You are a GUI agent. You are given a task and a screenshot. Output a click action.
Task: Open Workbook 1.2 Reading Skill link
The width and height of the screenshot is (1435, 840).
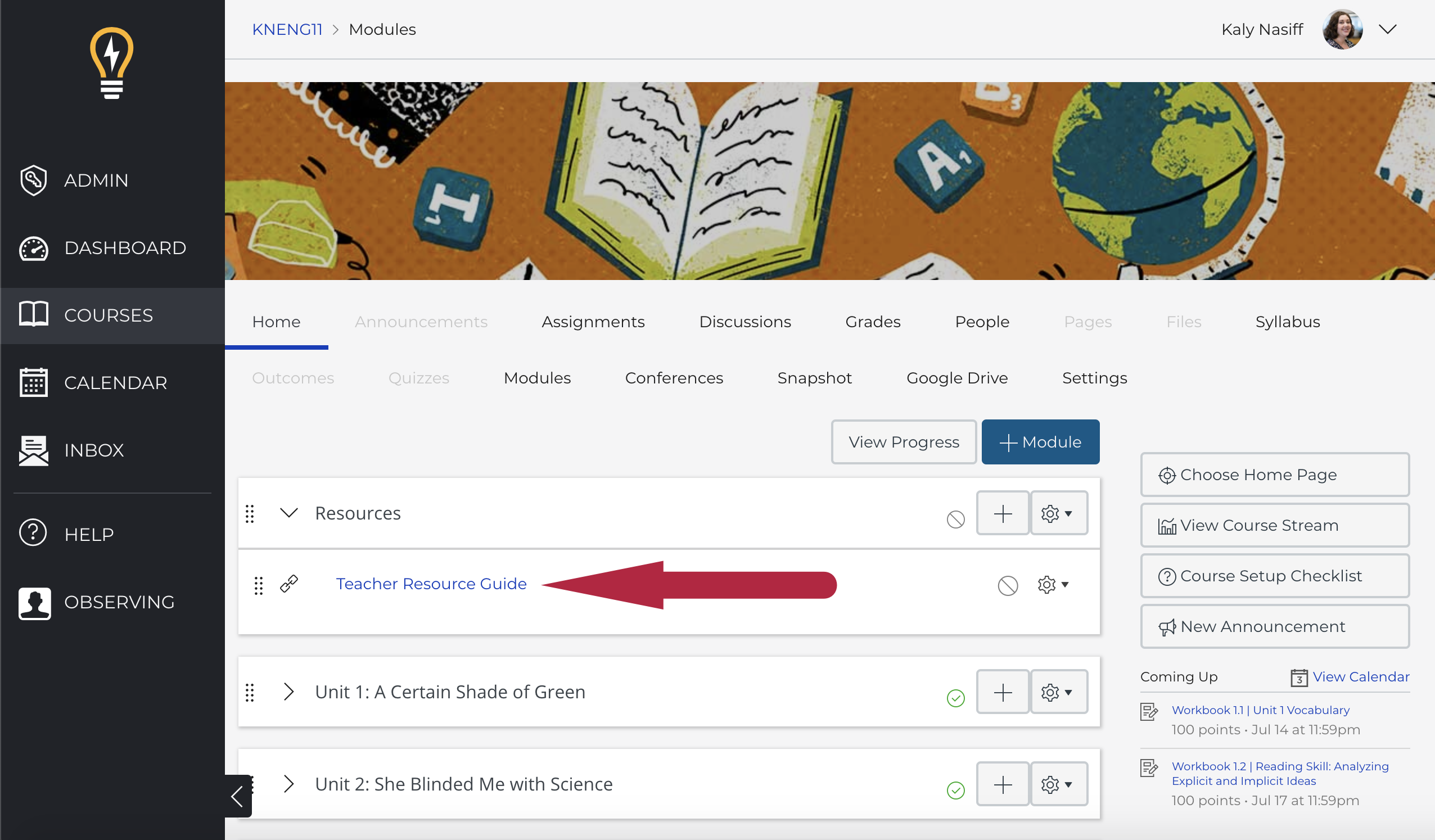[1280, 773]
